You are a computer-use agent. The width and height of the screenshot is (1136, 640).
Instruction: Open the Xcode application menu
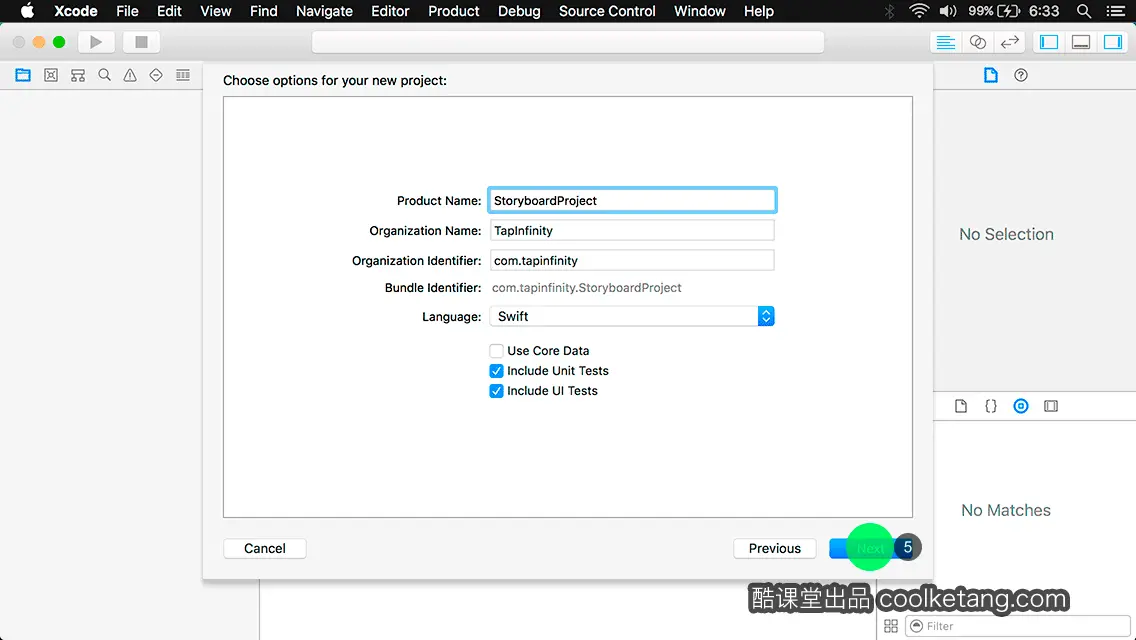pos(75,11)
